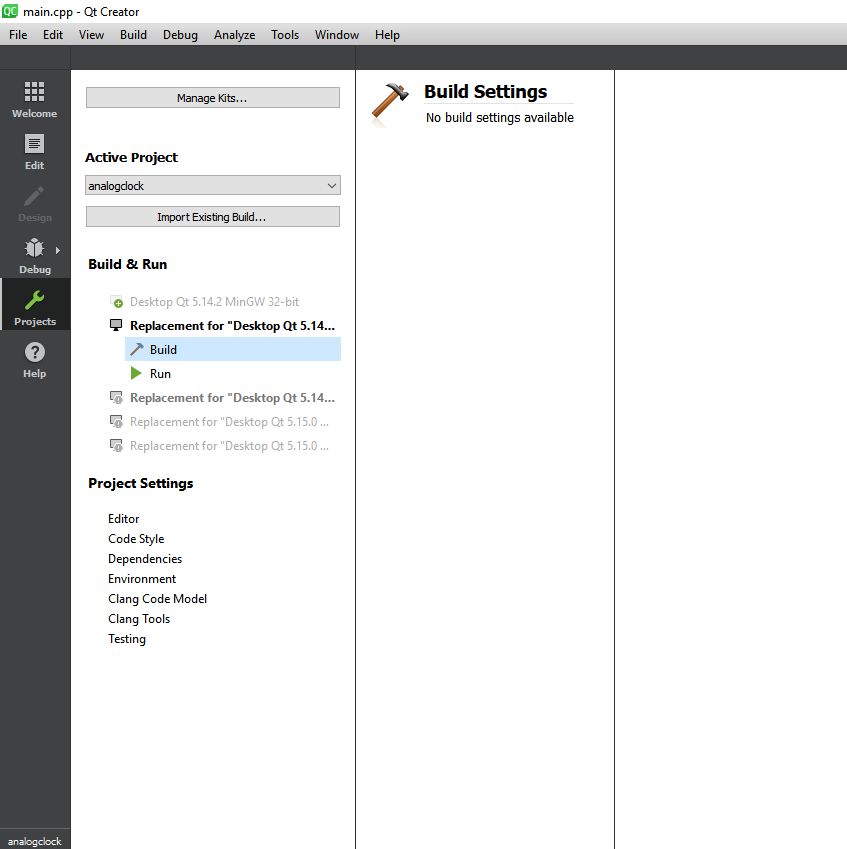The image size is (847, 849).
Task: Open the Analyze menu
Action: (234, 35)
